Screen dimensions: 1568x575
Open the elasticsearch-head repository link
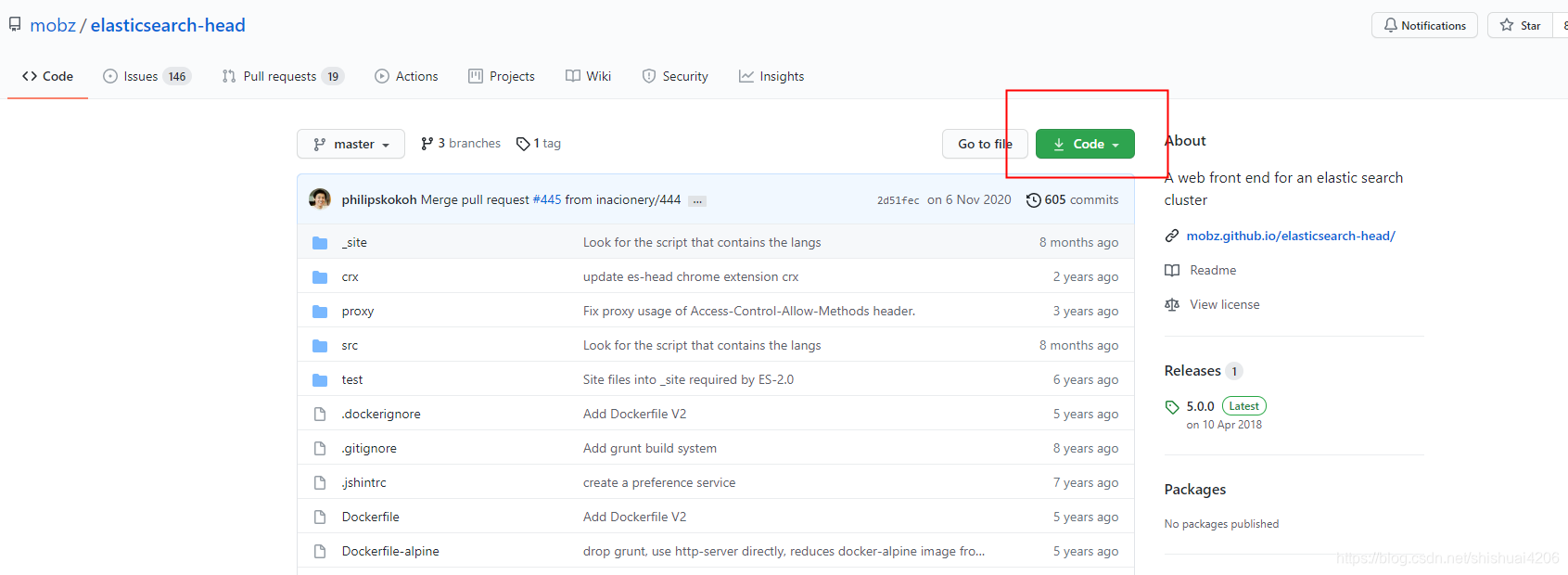168,25
